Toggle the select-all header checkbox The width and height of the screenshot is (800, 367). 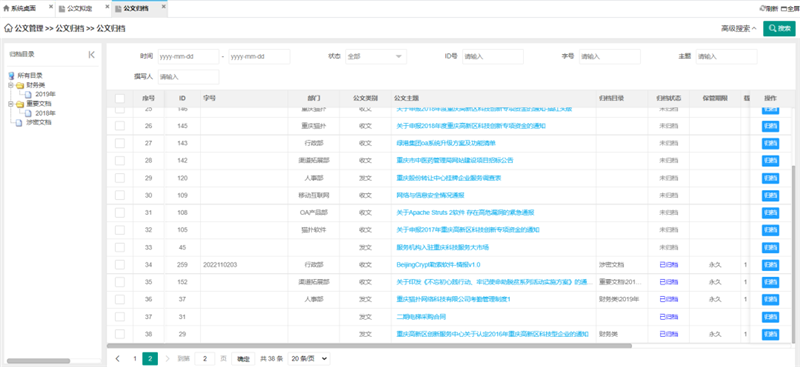tap(120, 99)
